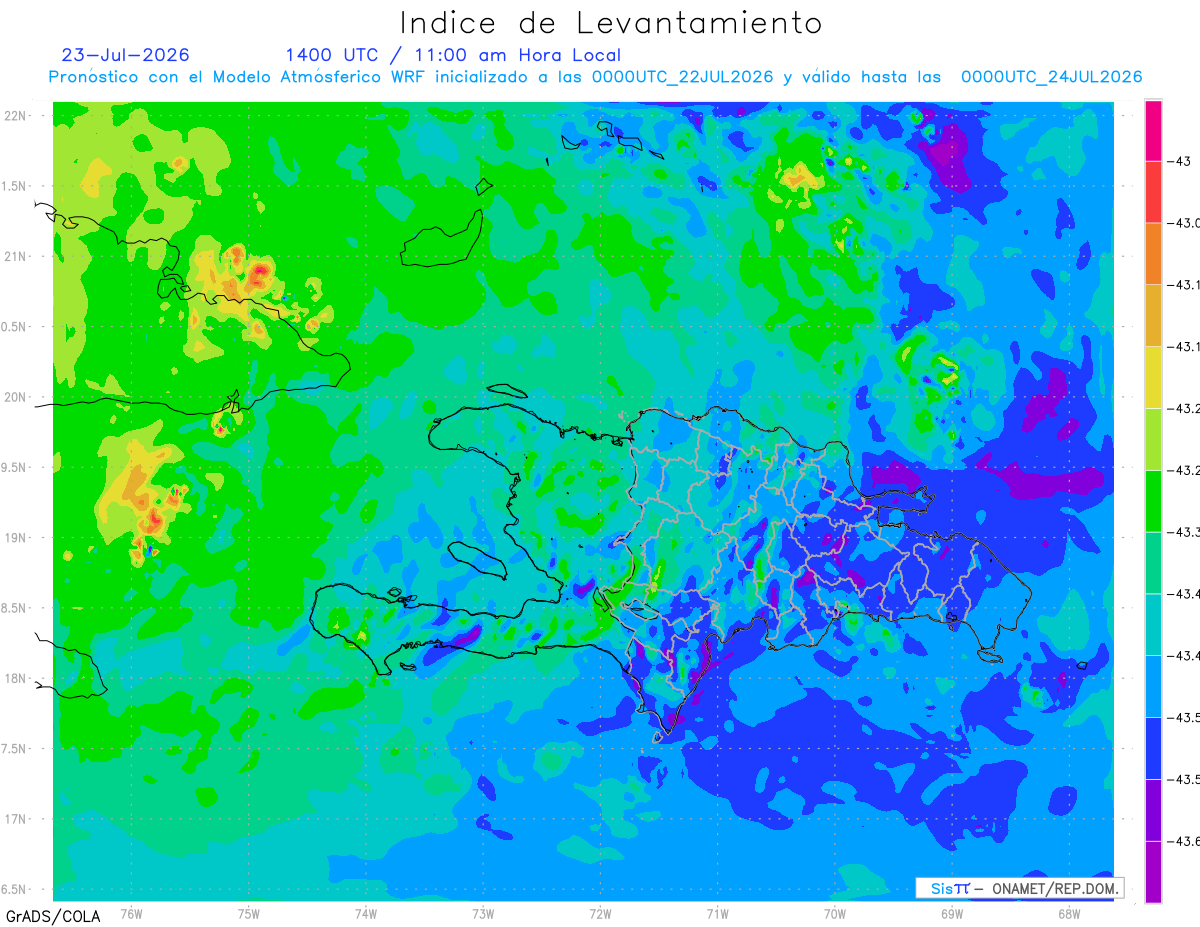Viewport: 1200px width, 927px height.
Task: Select the '23-Jul-2026' date label
Action: pyautogui.click(x=125, y=55)
